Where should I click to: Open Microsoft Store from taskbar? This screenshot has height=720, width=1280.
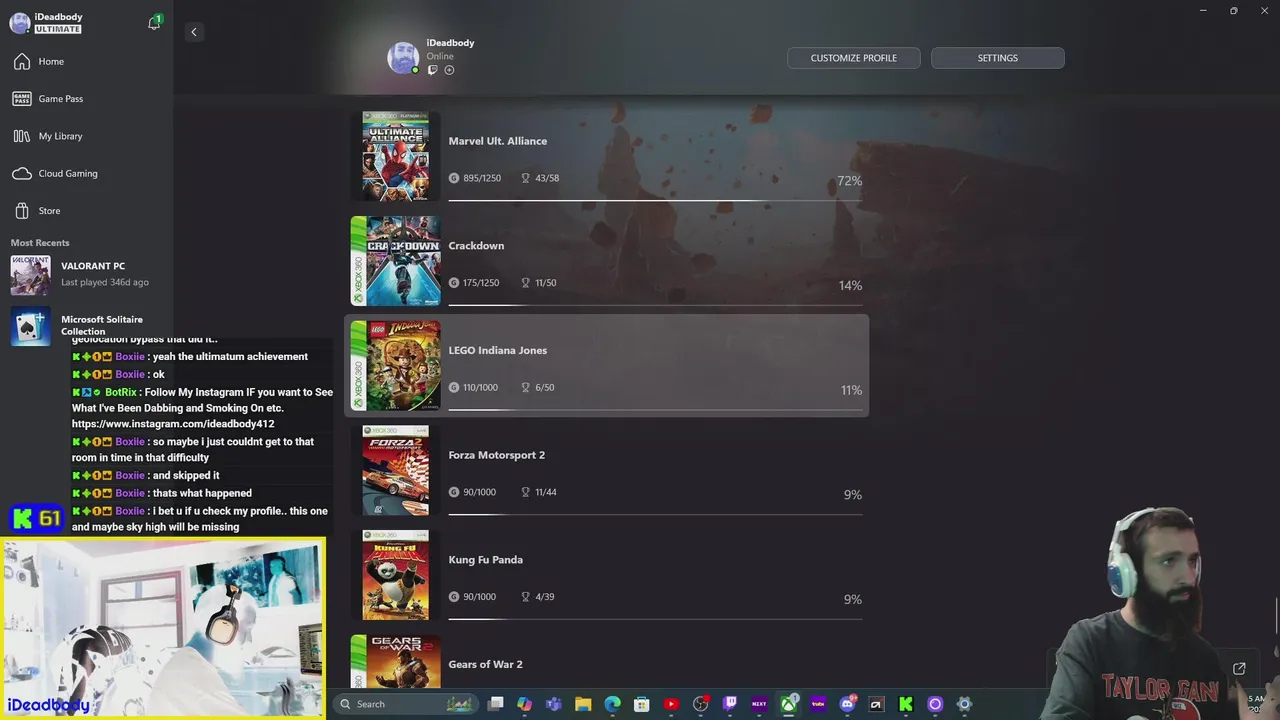[642, 704]
